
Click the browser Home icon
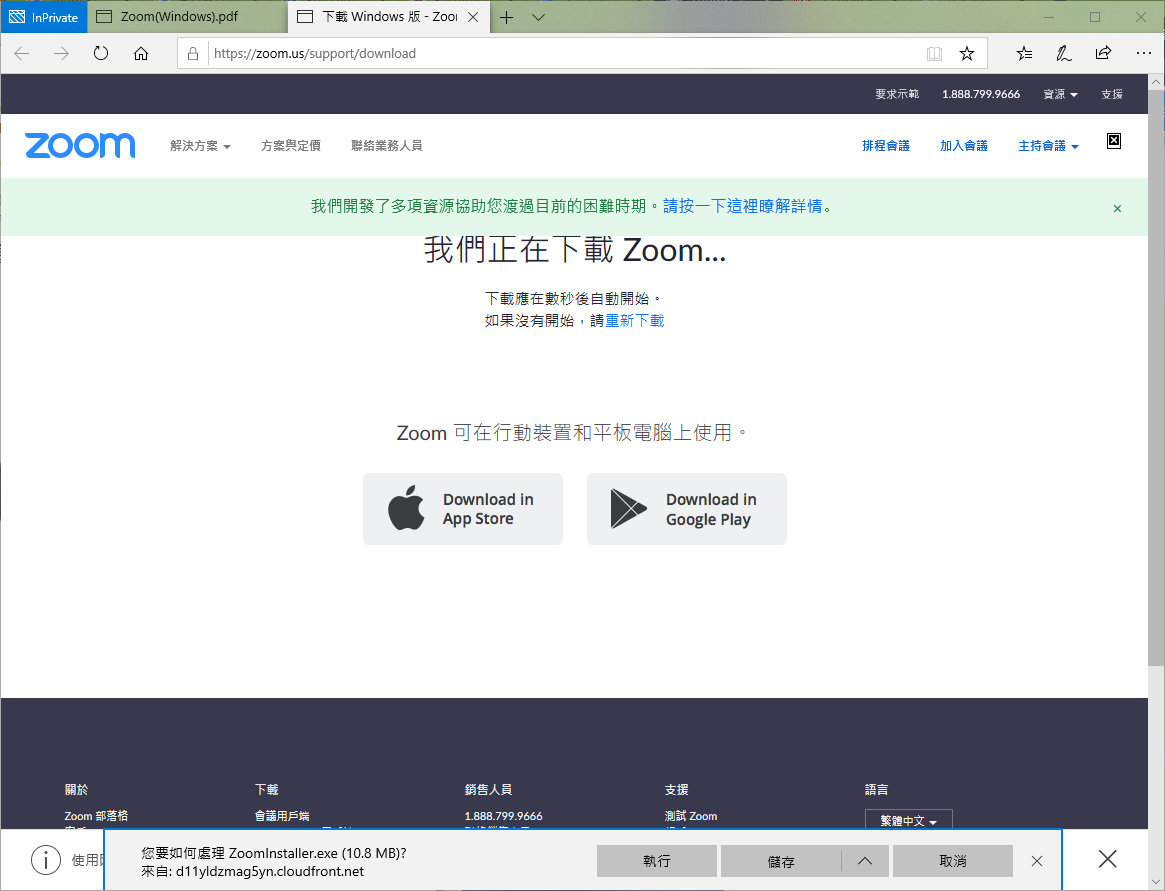click(x=140, y=53)
